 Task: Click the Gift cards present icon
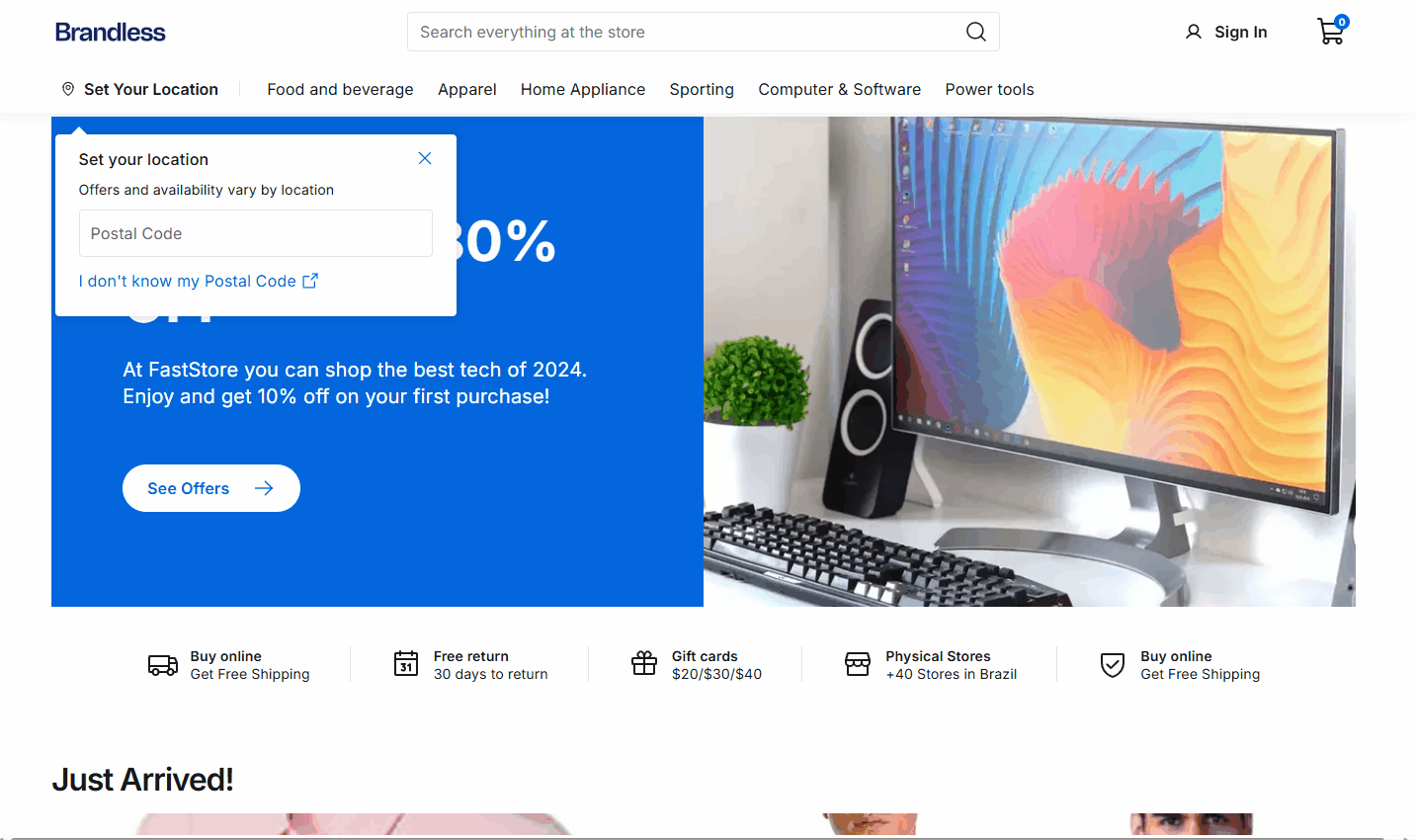(644, 663)
